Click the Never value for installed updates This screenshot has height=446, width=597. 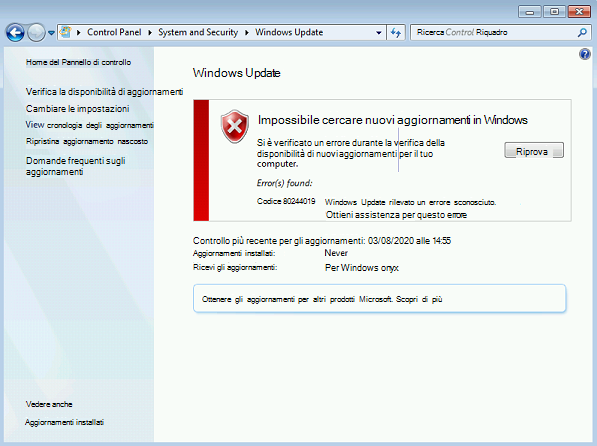[x=336, y=253]
